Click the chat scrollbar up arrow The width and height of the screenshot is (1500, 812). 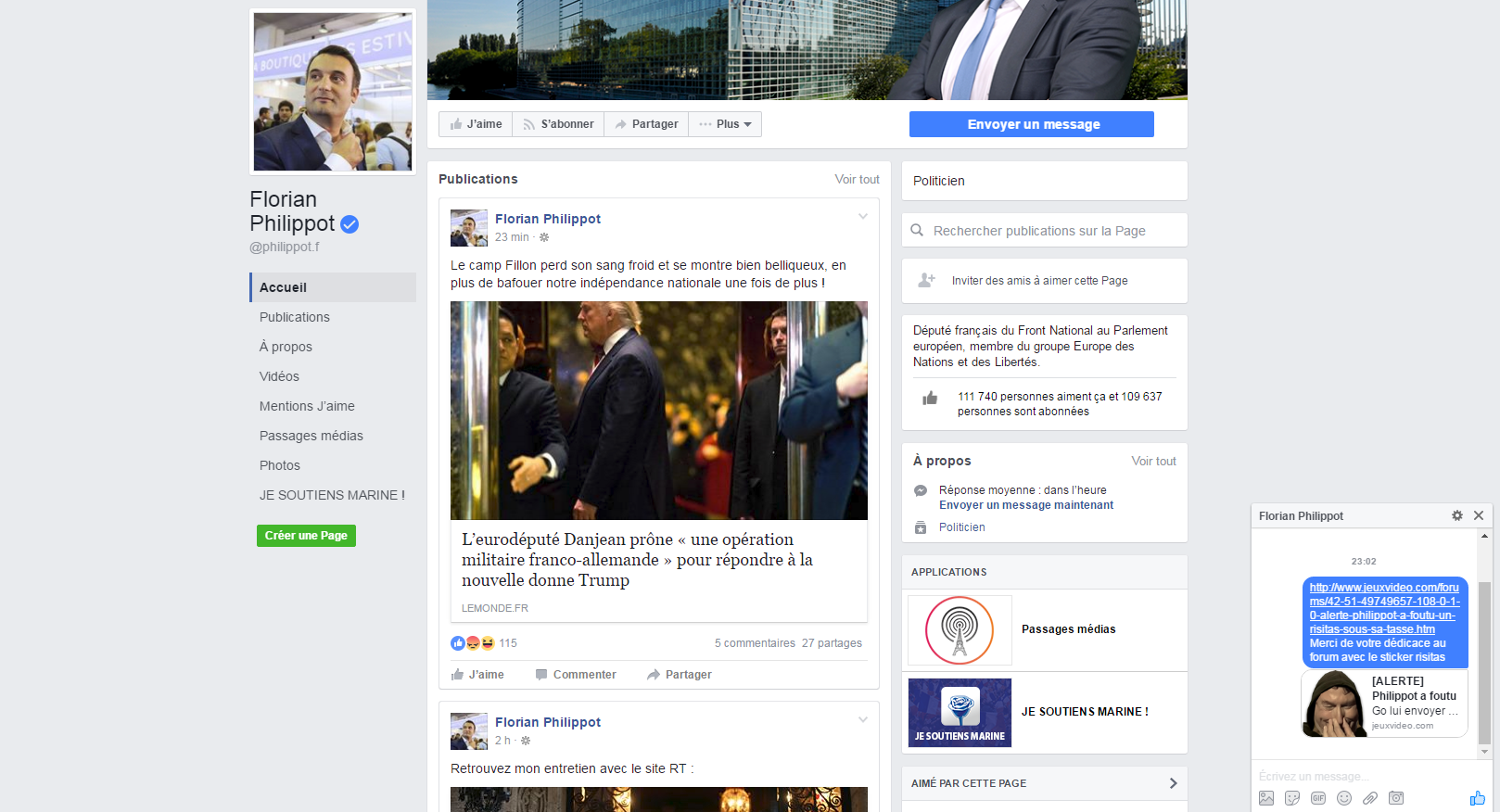point(1484,536)
